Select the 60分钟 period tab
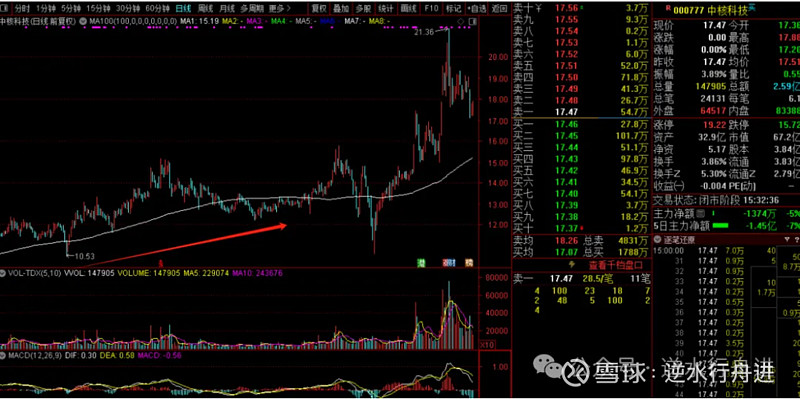This screenshot has width=800, height=399. tap(157, 9)
